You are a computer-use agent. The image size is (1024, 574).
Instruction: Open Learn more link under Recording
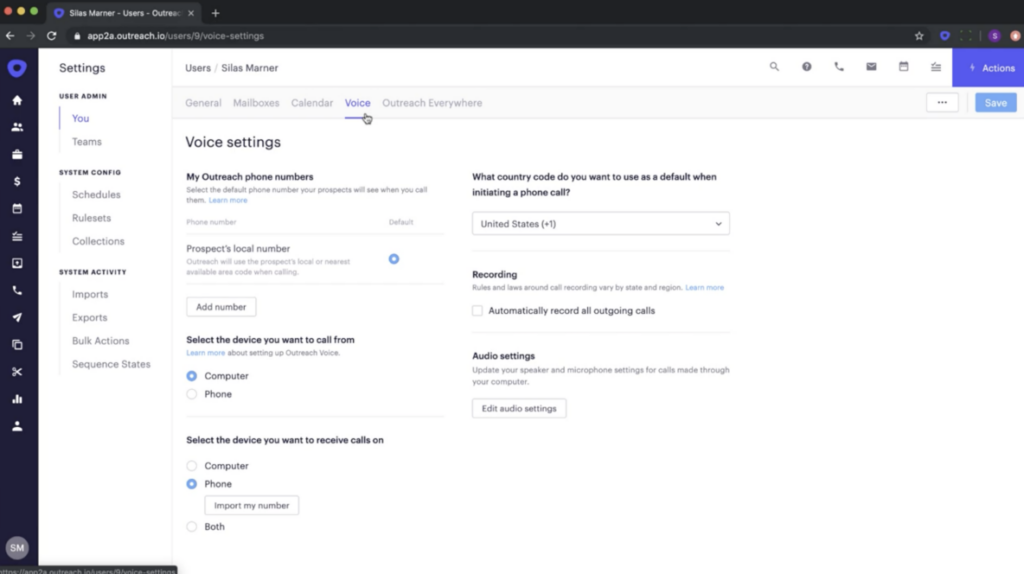(705, 287)
